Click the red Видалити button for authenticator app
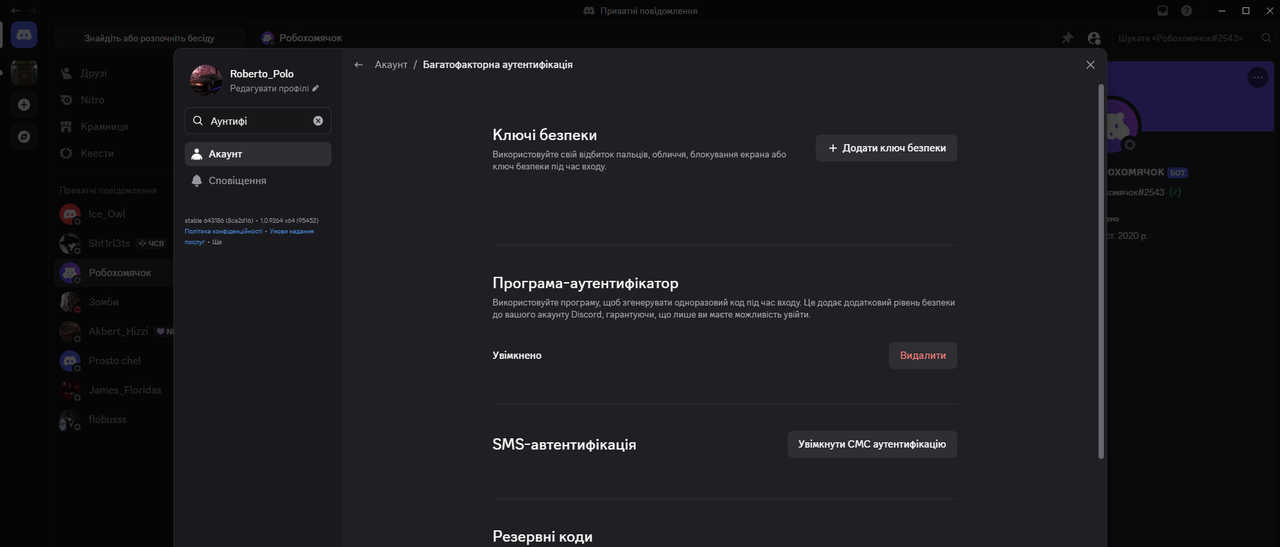Image resolution: width=1280 pixels, height=547 pixels. [x=923, y=355]
